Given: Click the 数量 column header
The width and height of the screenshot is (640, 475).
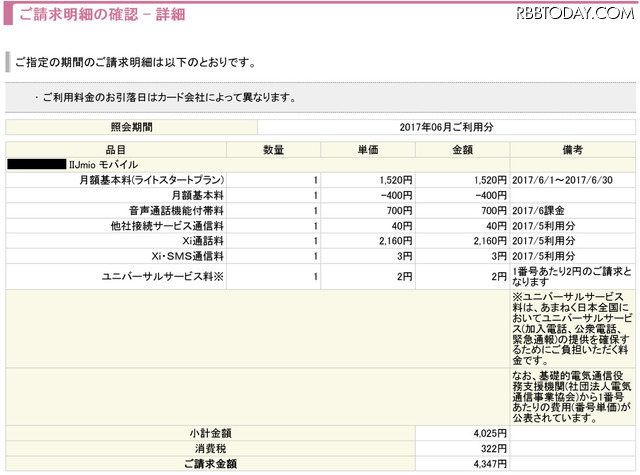Looking at the screenshot, I should point(273,149).
